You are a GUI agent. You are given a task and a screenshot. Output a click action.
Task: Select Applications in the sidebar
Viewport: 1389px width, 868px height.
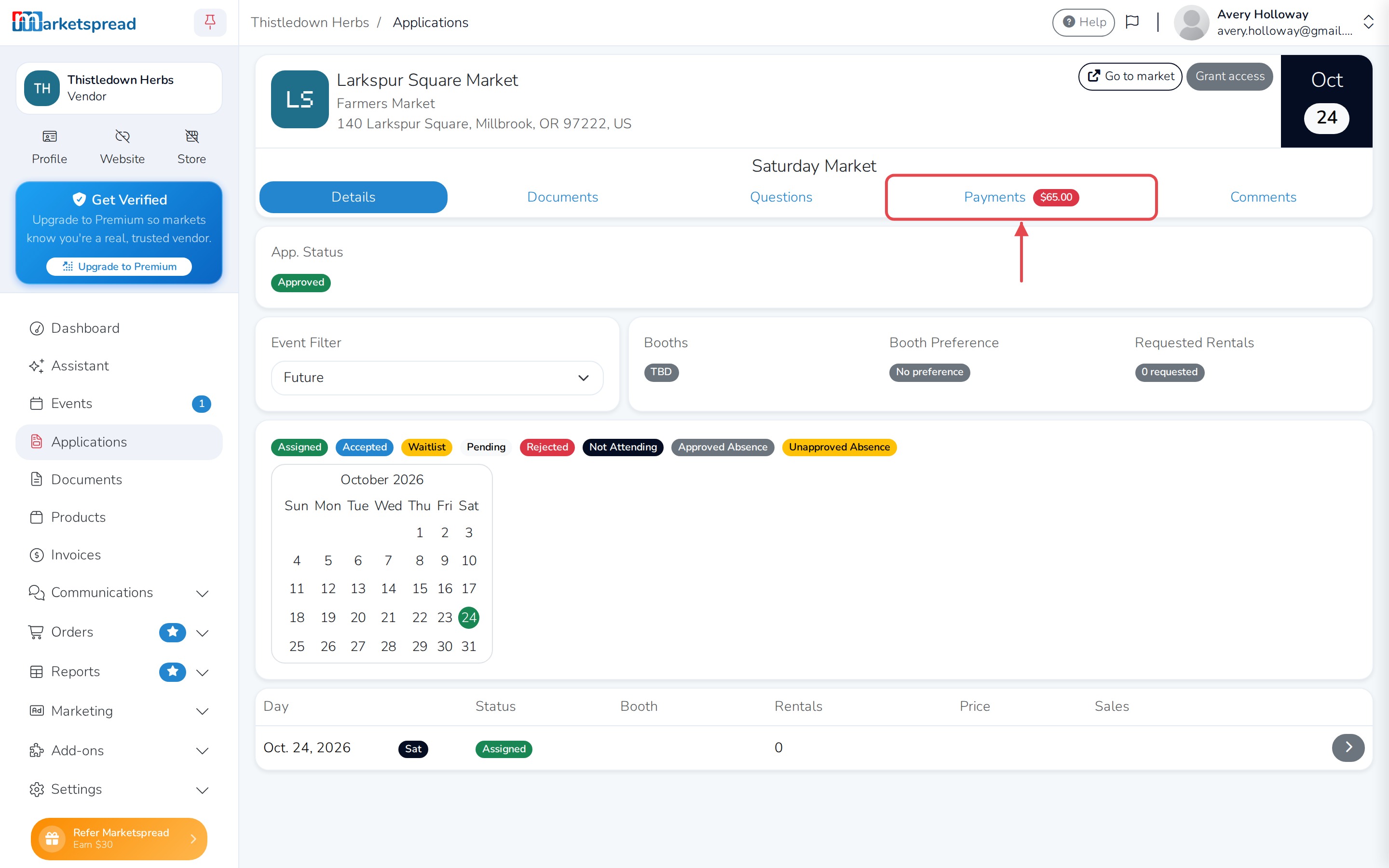tap(119, 442)
